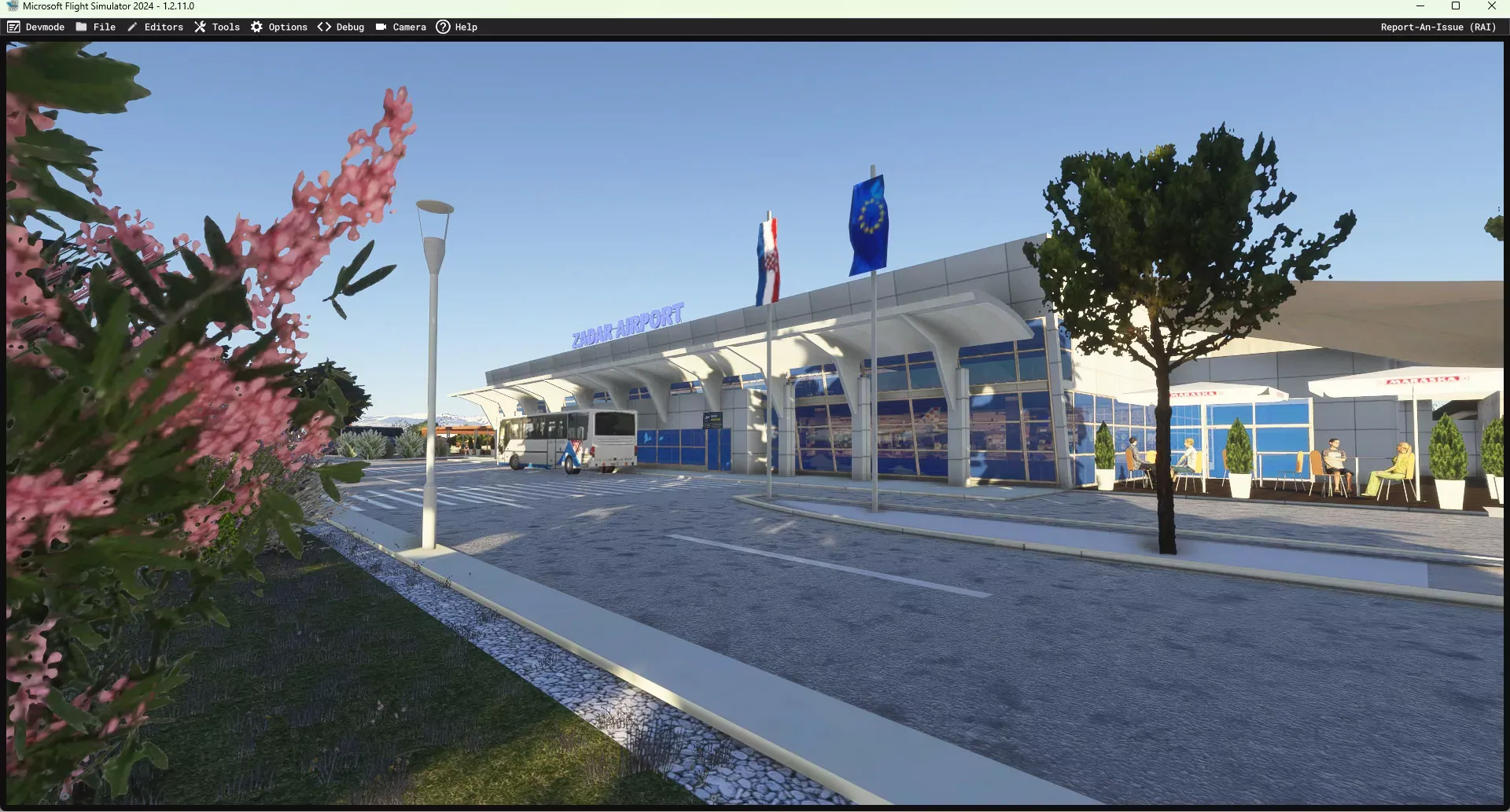Screen dimensions: 1510x812
Task: Click the Debug angle-brackets icon
Action: coord(324,27)
